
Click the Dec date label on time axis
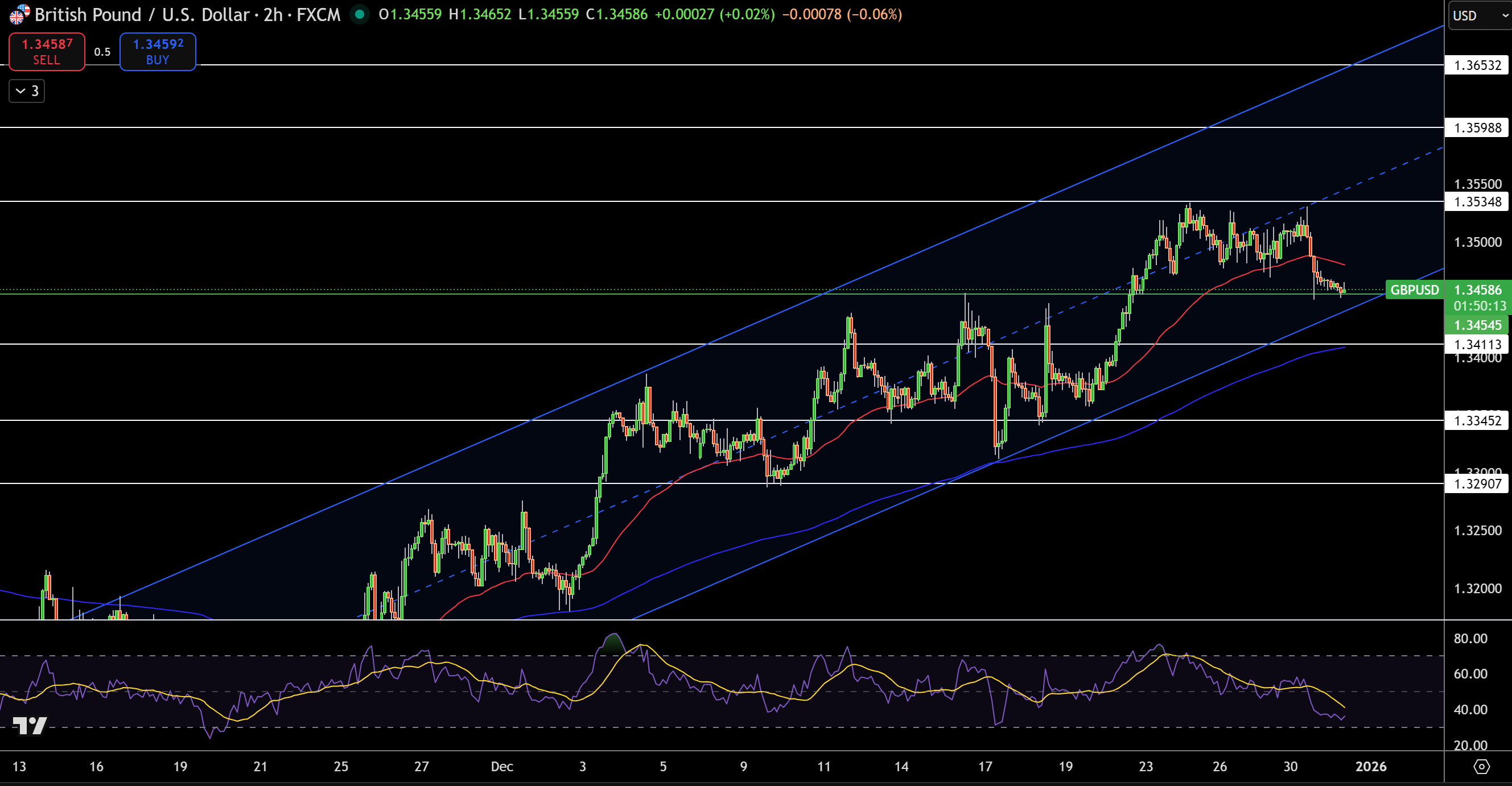(x=502, y=766)
